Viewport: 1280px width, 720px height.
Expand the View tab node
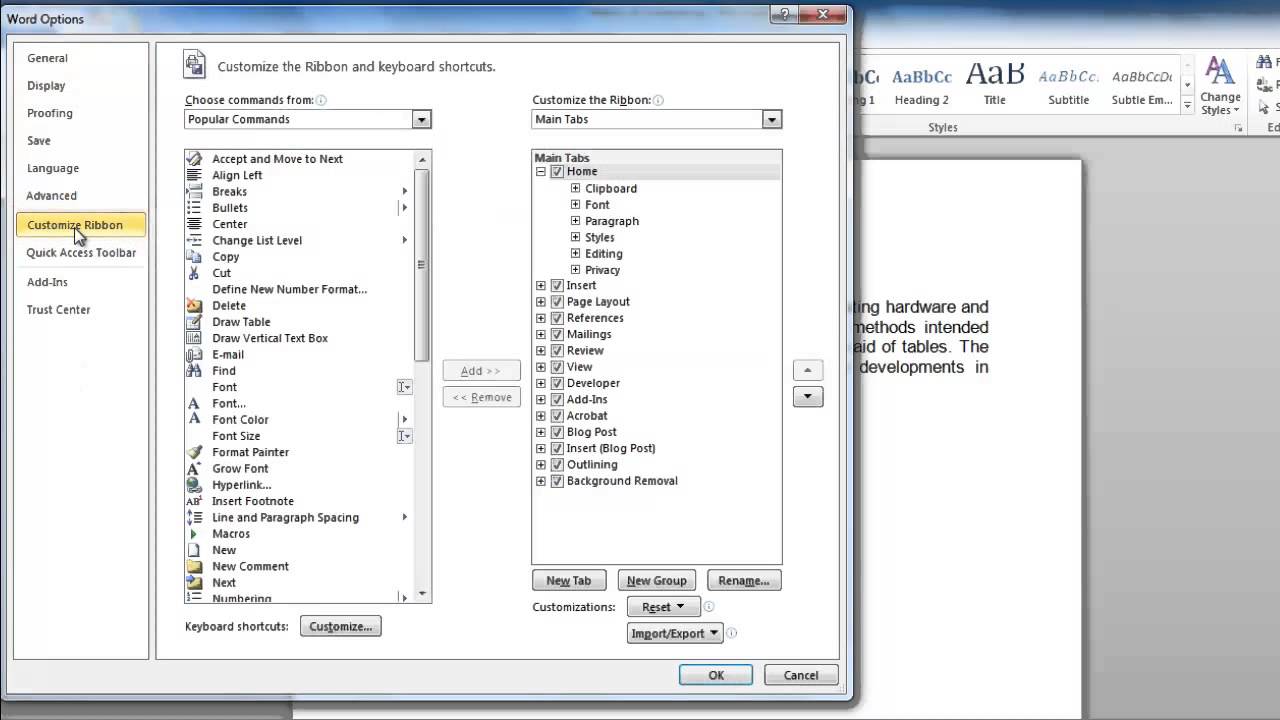tap(541, 367)
